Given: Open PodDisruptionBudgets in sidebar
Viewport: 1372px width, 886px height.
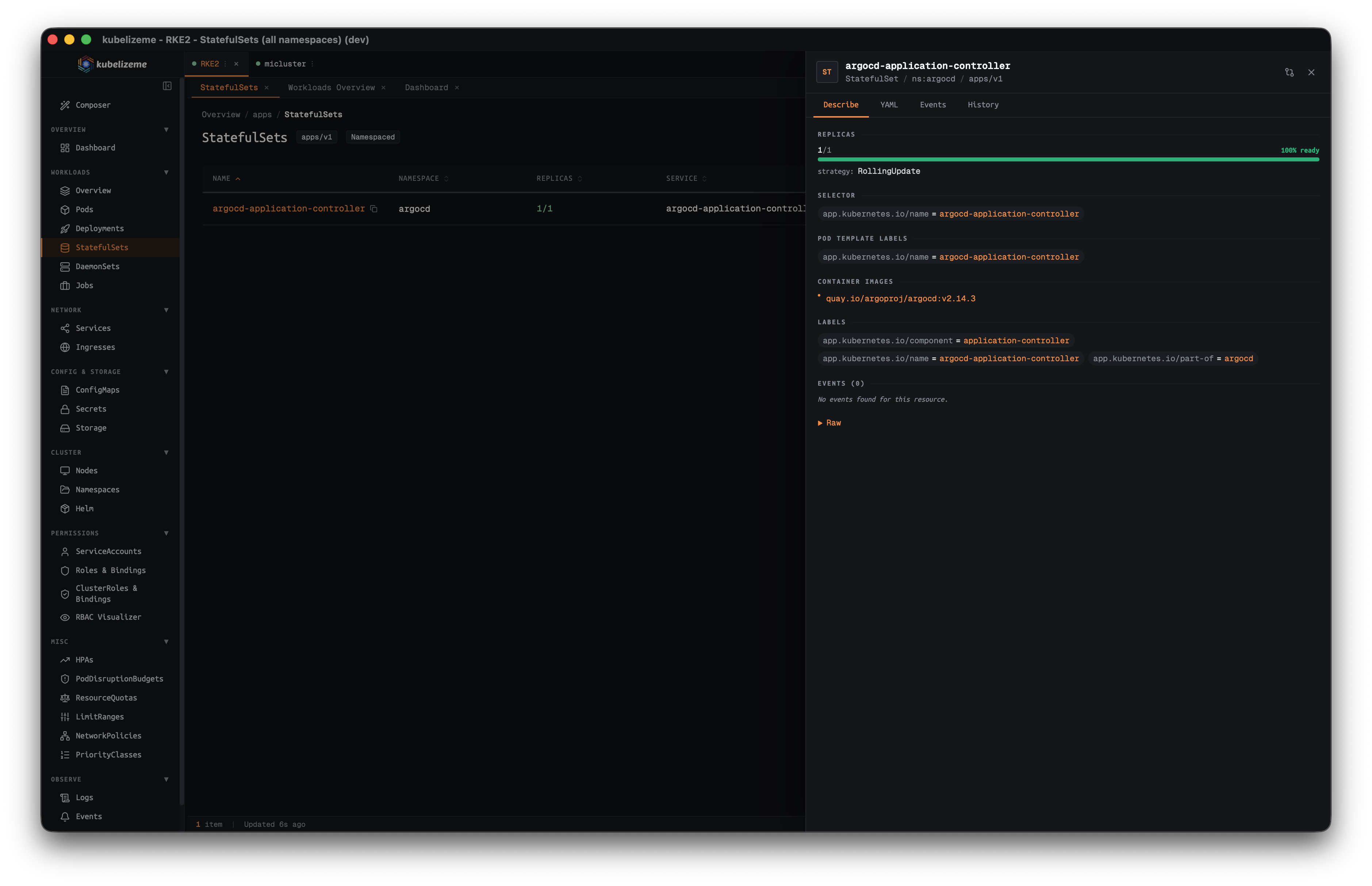Looking at the screenshot, I should click(120, 679).
